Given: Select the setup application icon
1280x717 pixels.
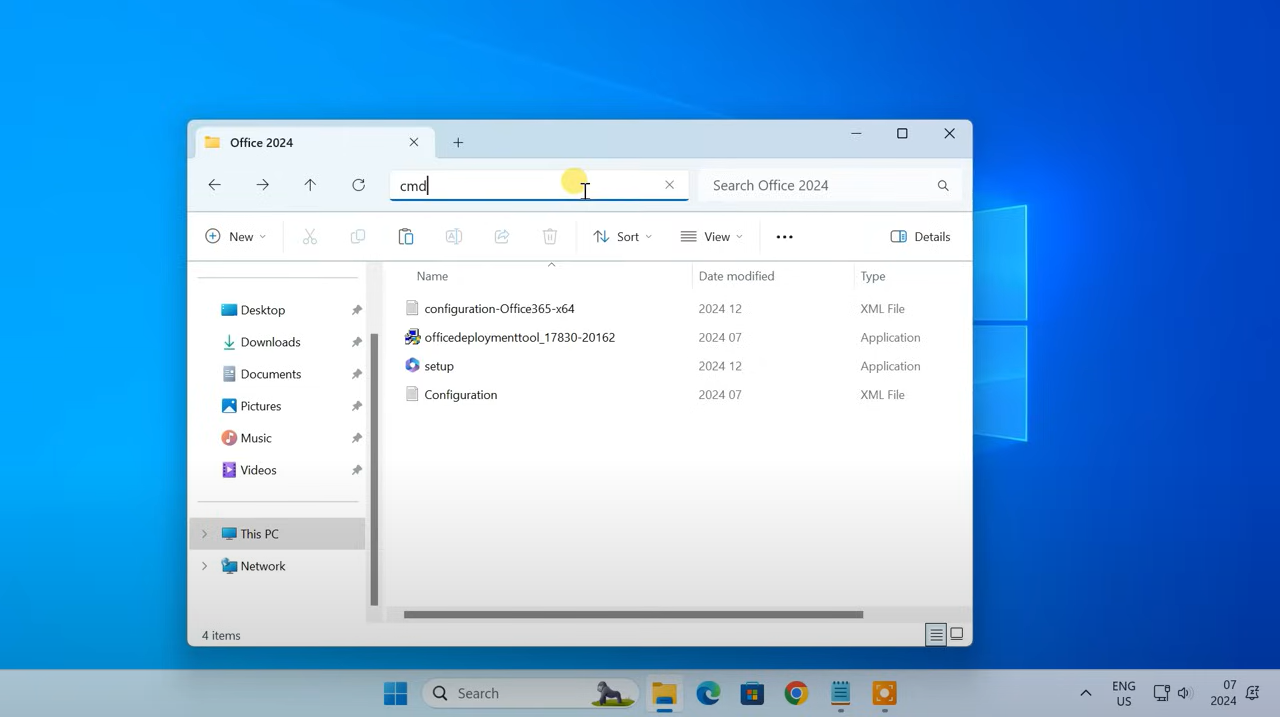Looking at the screenshot, I should [412, 366].
